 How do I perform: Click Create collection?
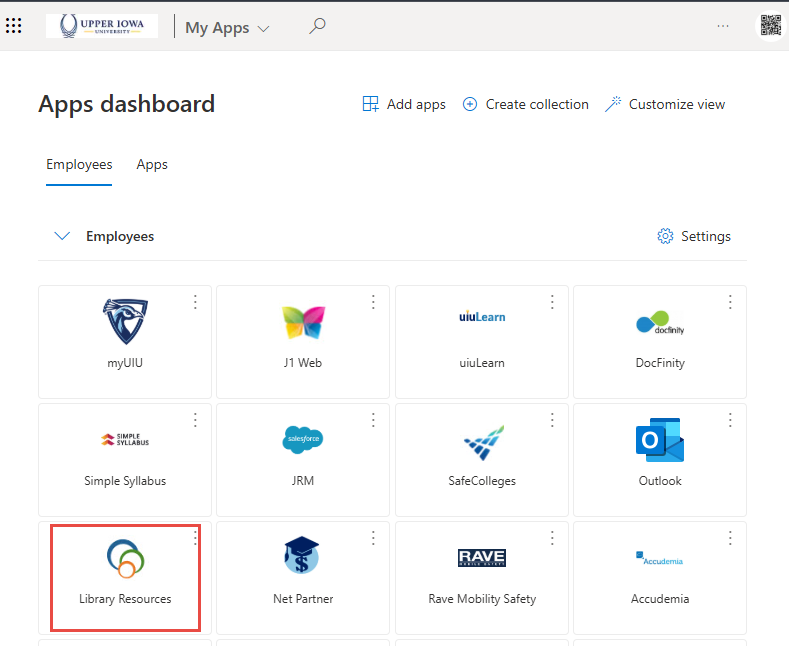click(x=525, y=104)
